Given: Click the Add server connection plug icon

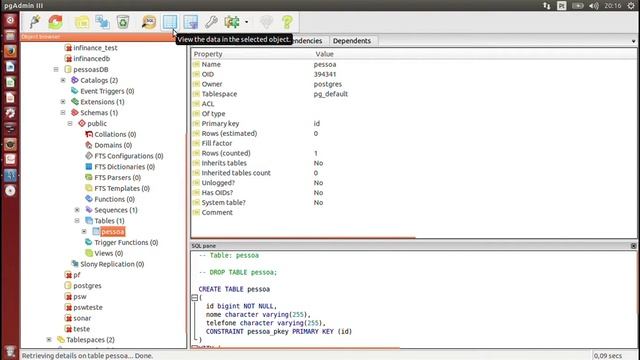Looking at the screenshot, I should click(x=35, y=22).
